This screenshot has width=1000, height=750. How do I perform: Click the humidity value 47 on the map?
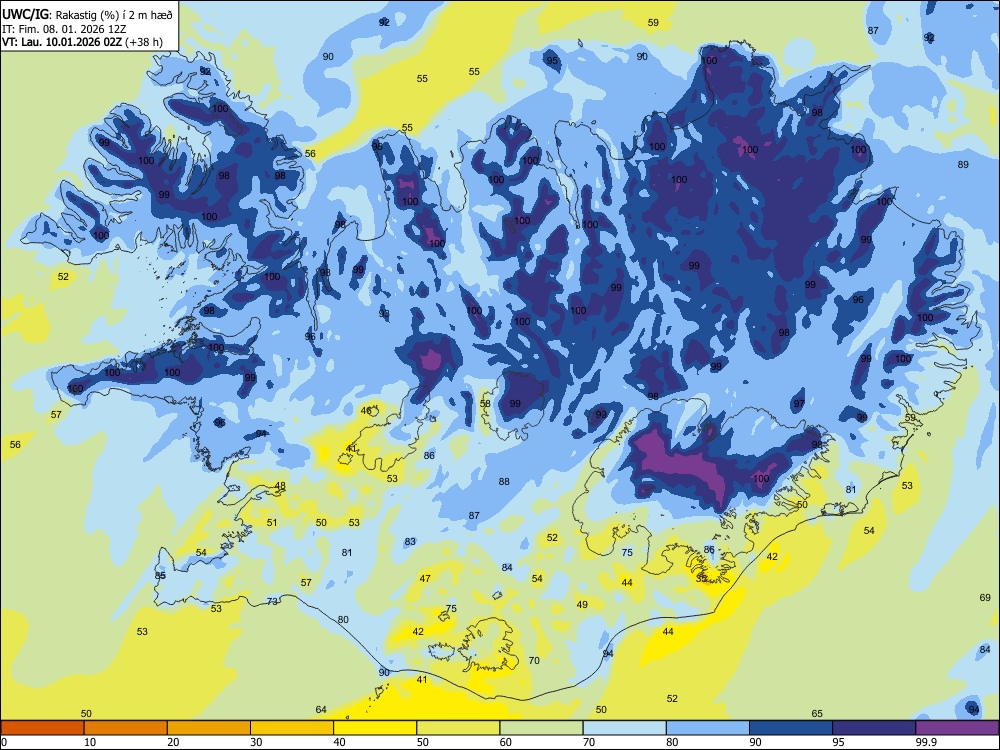[425, 578]
